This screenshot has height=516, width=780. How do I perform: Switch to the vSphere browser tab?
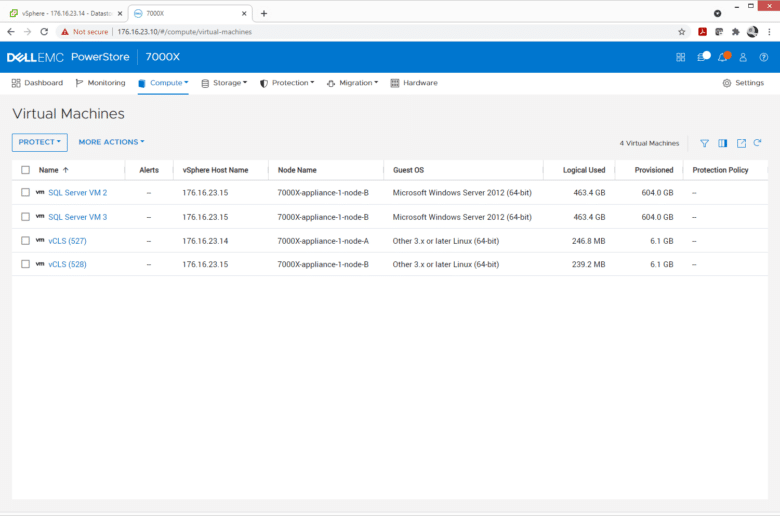tap(66, 13)
